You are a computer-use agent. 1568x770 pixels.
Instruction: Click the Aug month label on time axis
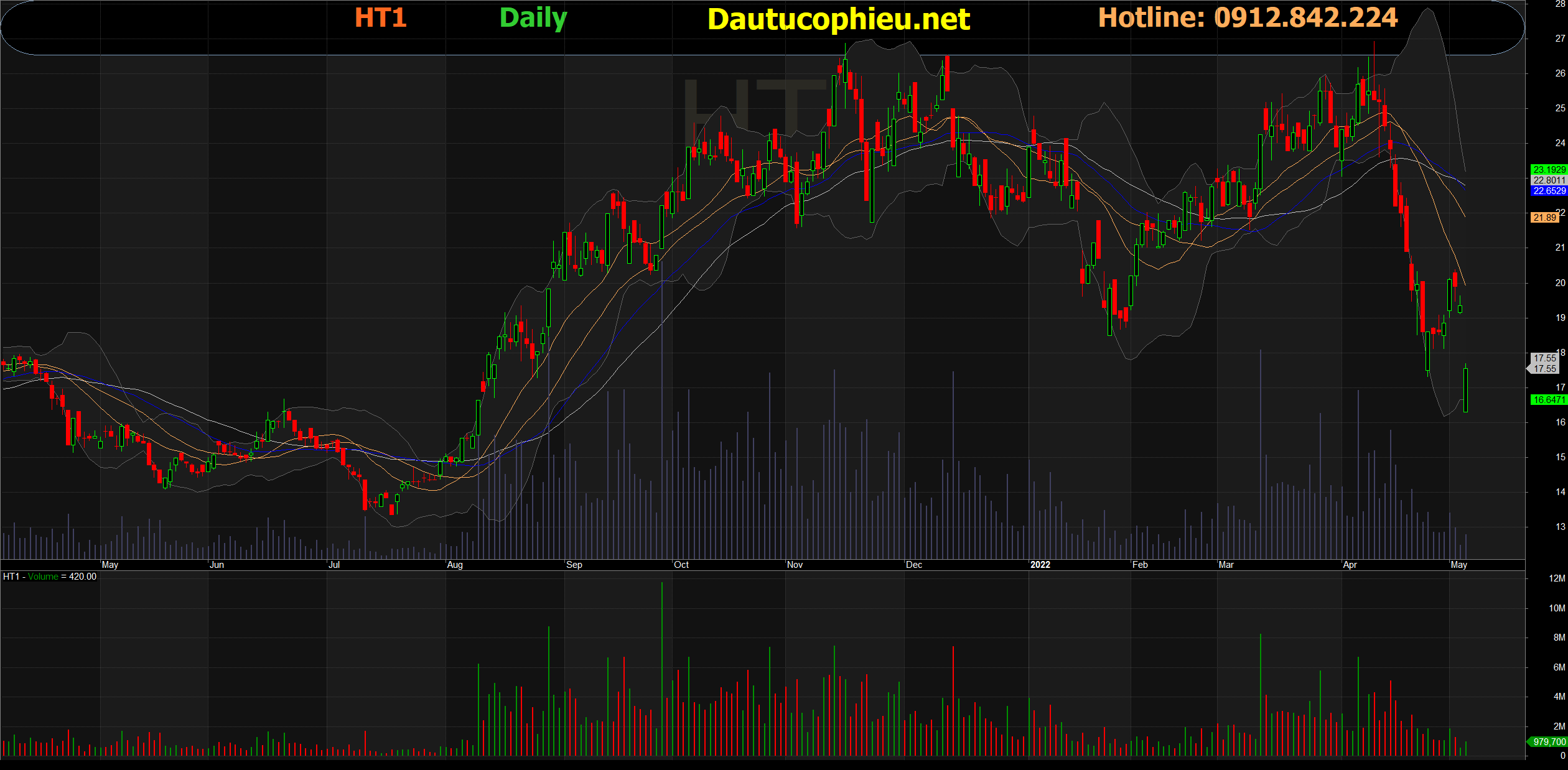[455, 565]
